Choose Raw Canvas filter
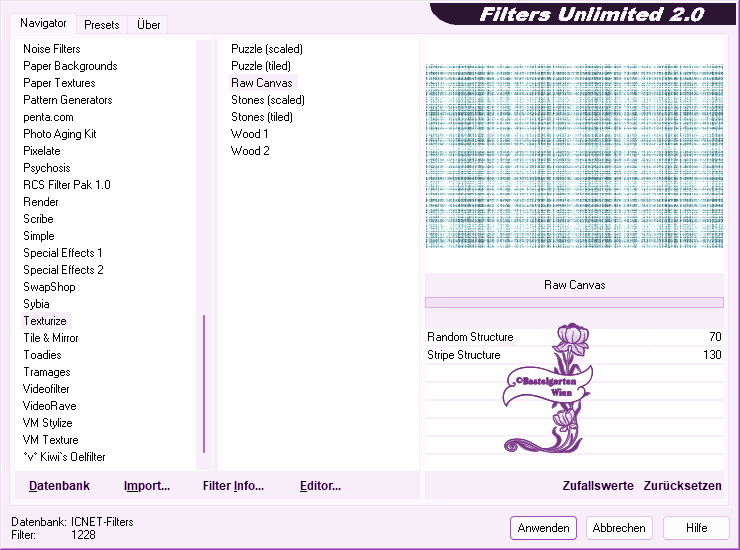 click(x=262, y=83)
